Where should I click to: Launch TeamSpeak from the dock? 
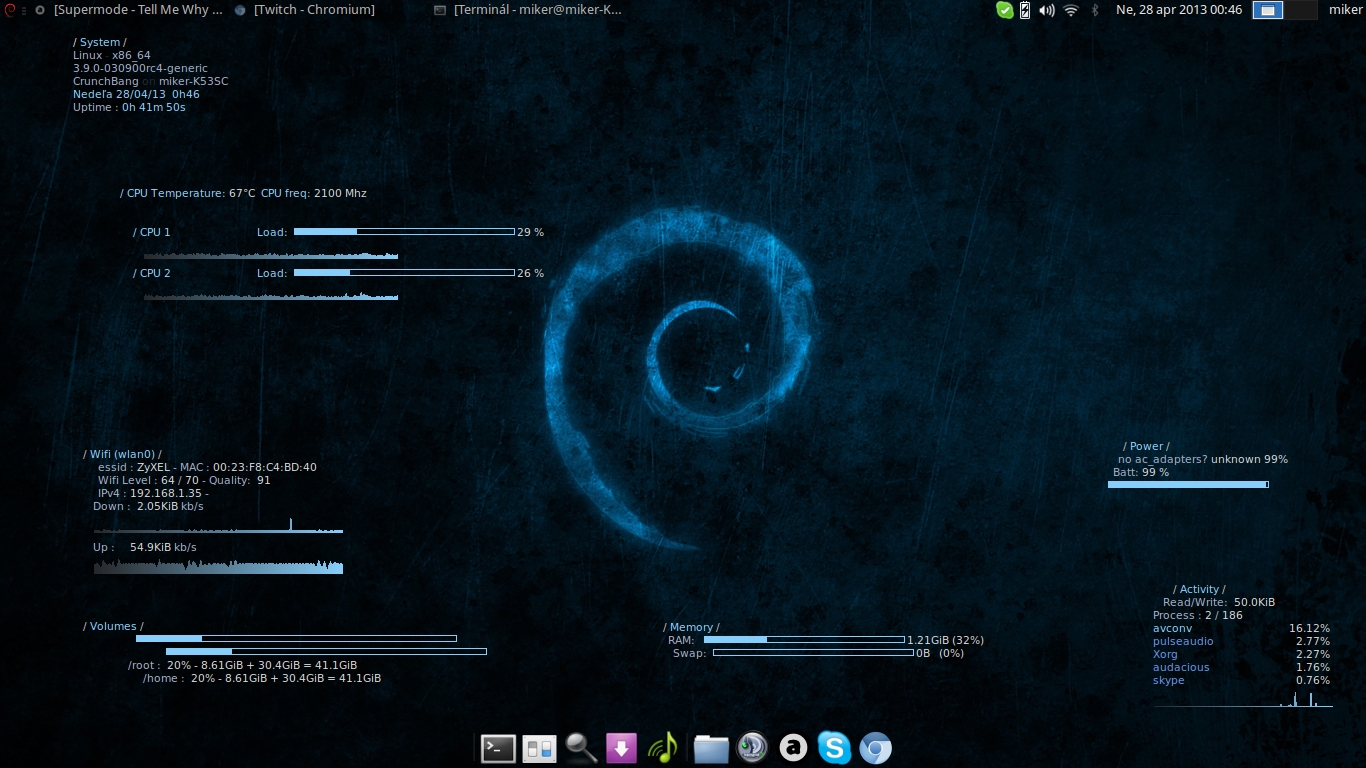pyautogui.click(x=752, y=748)
